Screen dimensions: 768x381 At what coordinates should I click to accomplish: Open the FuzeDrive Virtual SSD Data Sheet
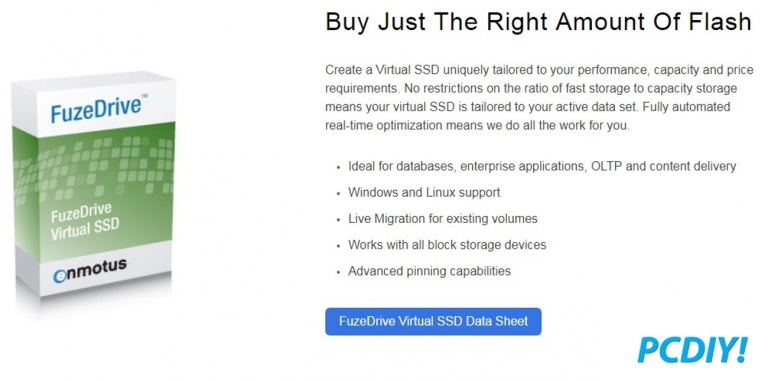click(x=433, y=321)
